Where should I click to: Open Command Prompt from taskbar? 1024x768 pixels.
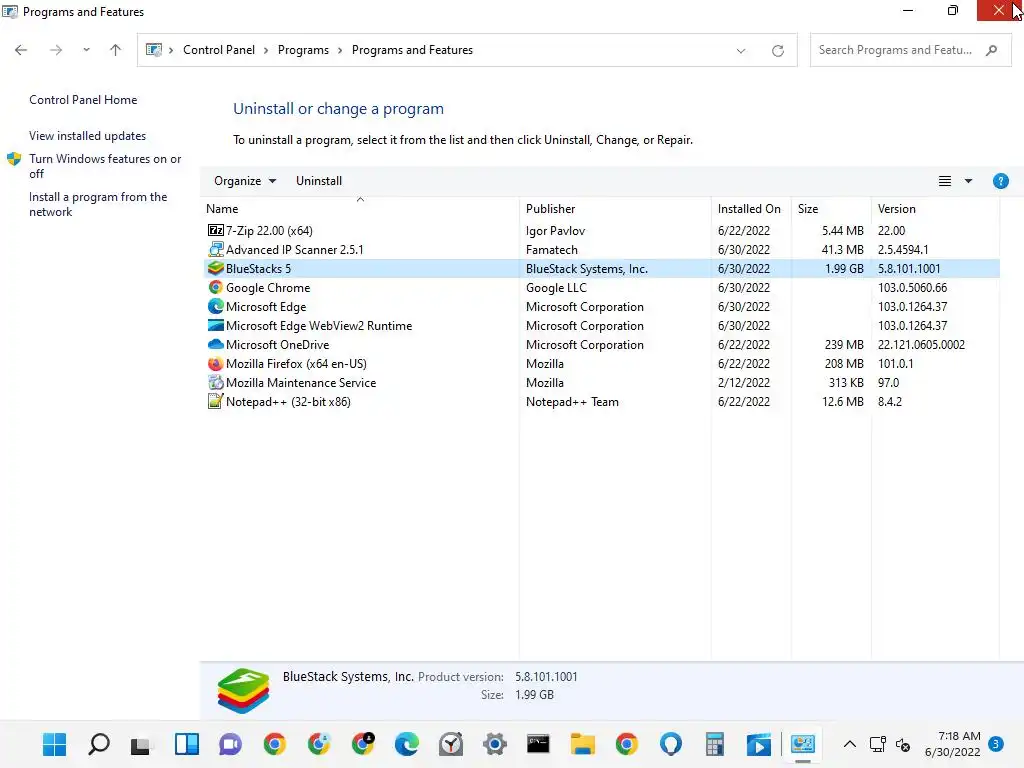coord(538,744)
